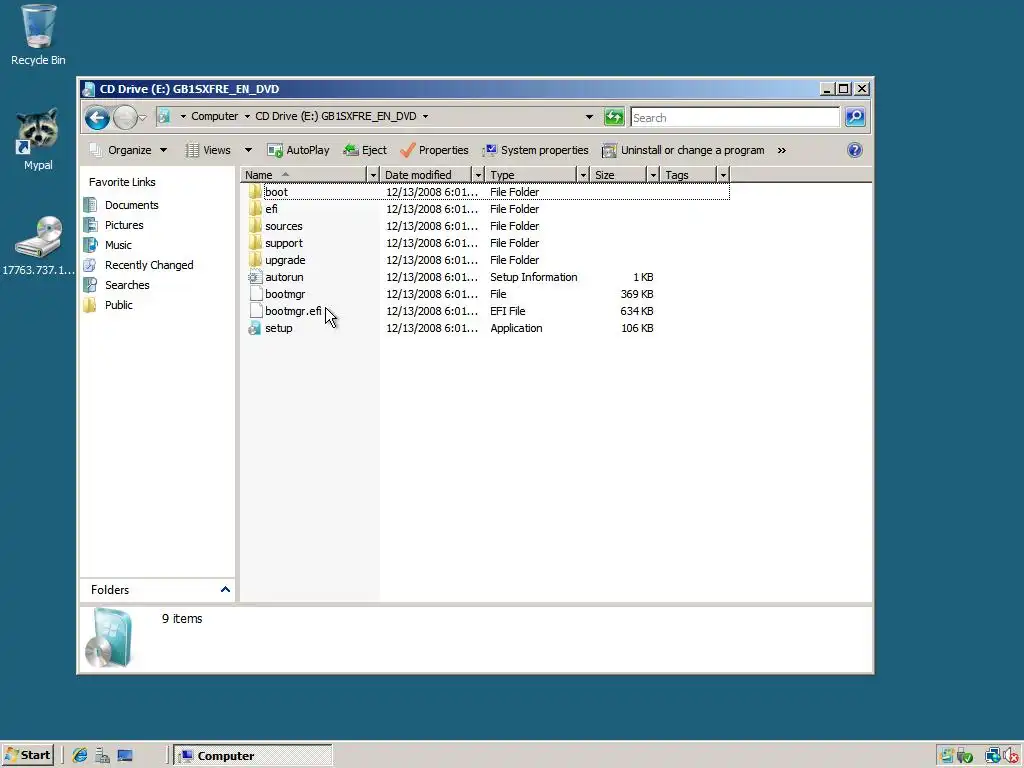Open Searches in Favorite Links
Viewport: 1024px width, 768px height.
pos(117,285)
